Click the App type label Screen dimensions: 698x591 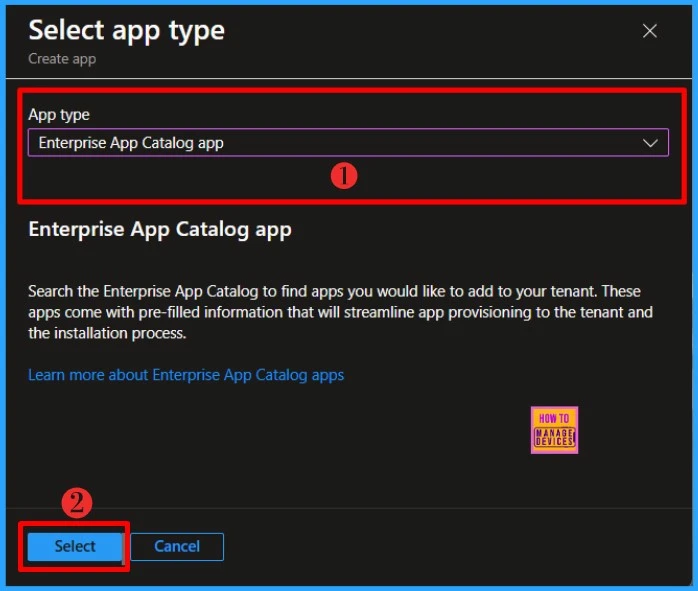coord(59,115)
